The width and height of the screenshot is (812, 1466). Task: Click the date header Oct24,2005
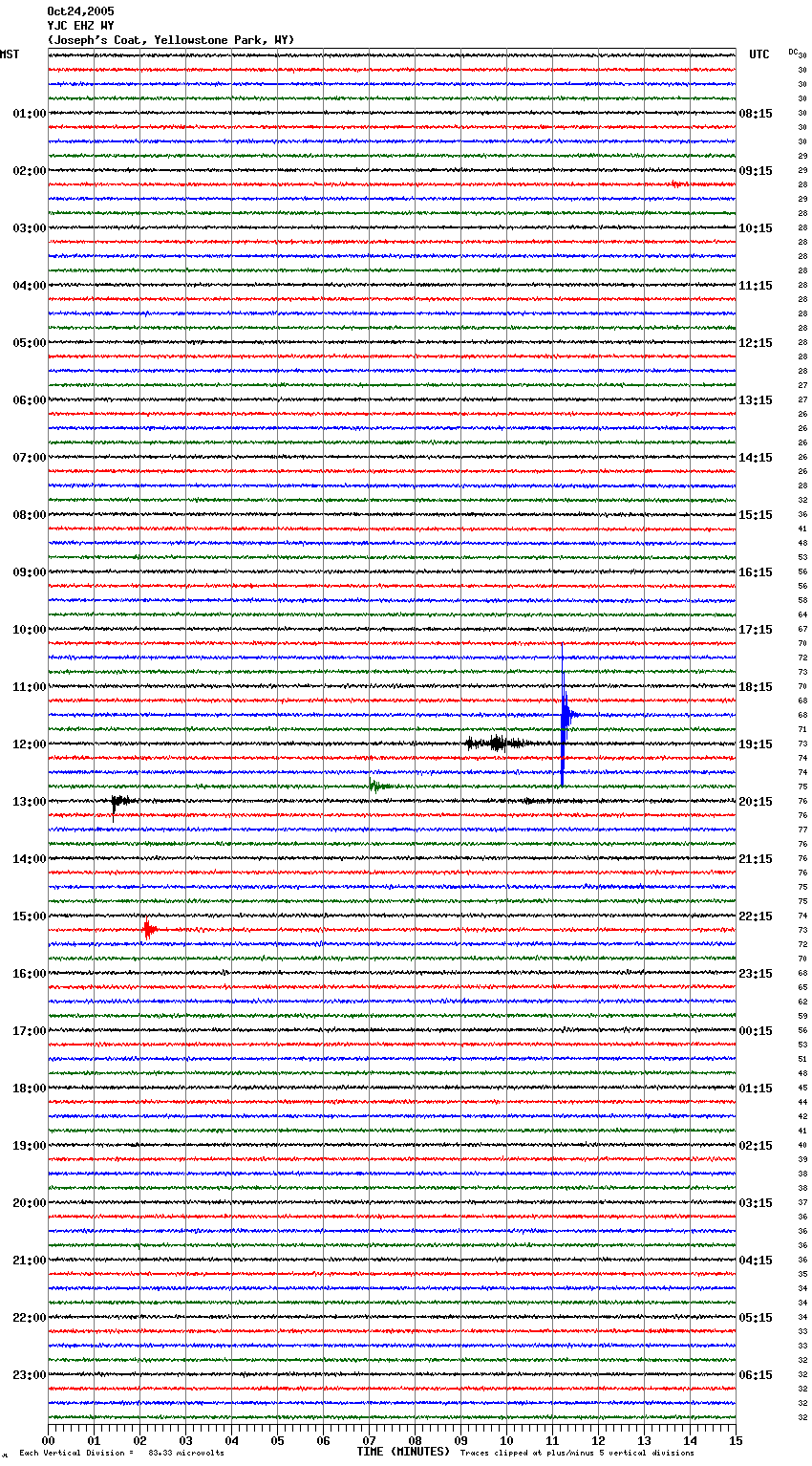tap(80, 11)
